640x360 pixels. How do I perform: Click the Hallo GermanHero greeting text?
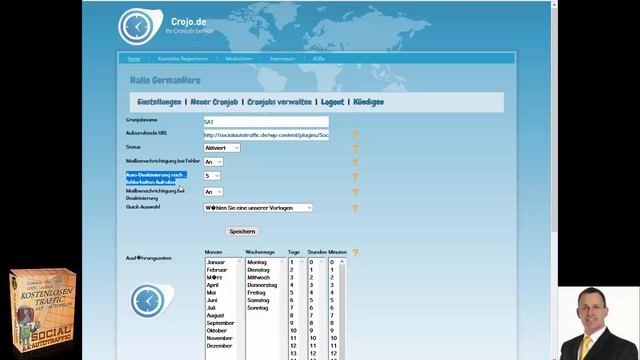[165, 80]
